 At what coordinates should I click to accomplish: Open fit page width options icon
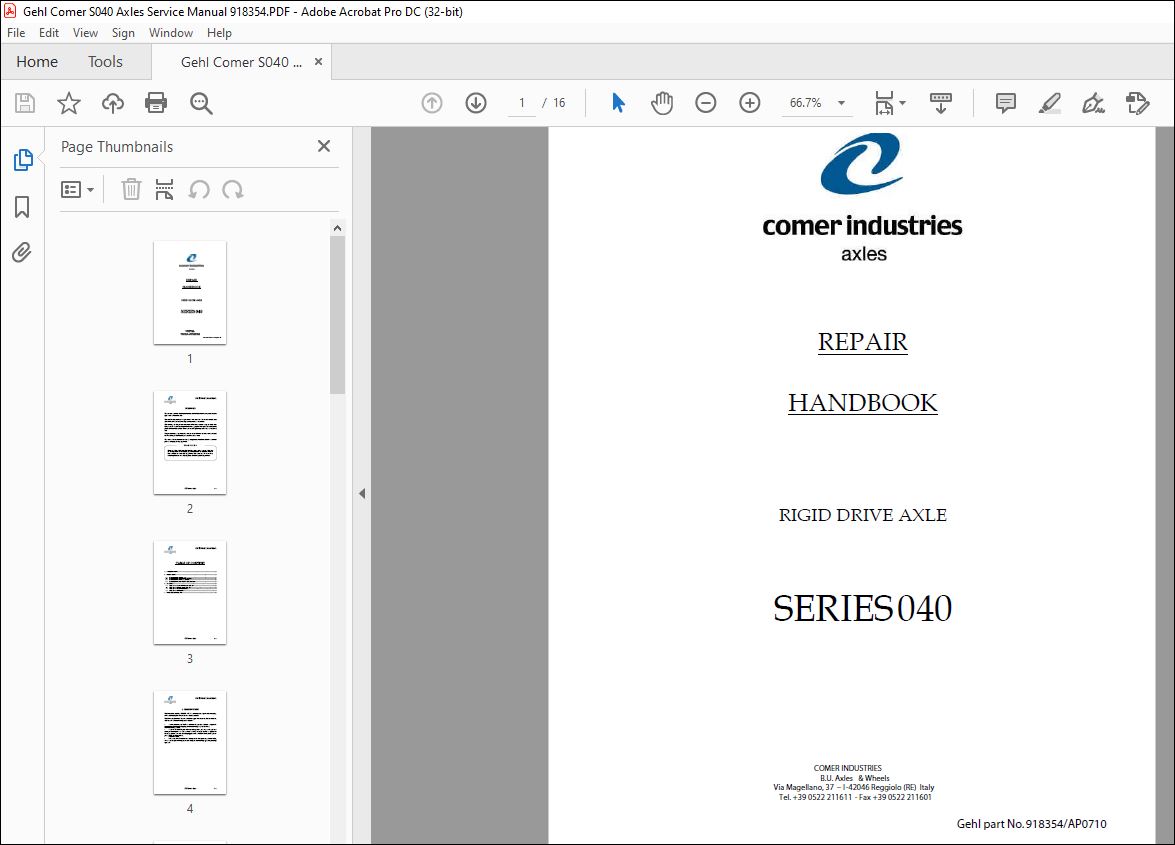(x=889, y=103)
